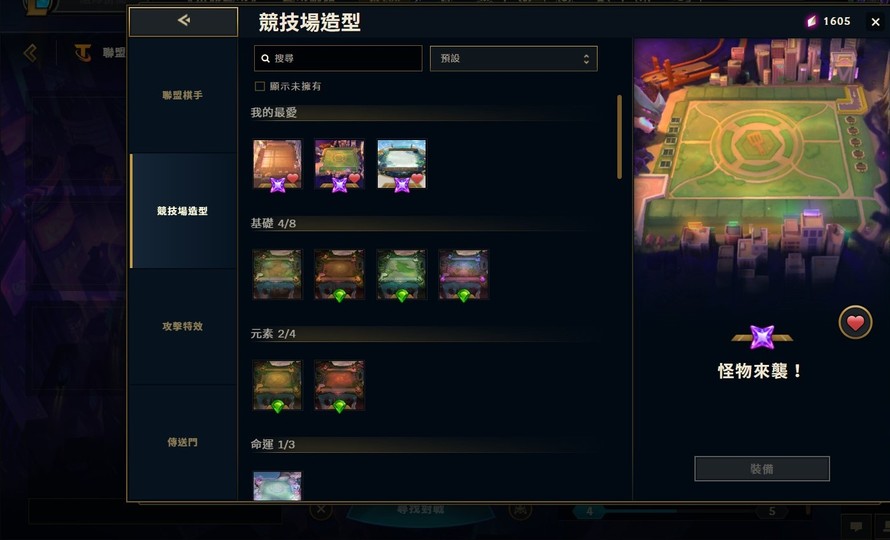Image resolution: width=890 pixels, height=540 pixels.
Task: Focus the 搜尋 search field
Action: (338, 58)
